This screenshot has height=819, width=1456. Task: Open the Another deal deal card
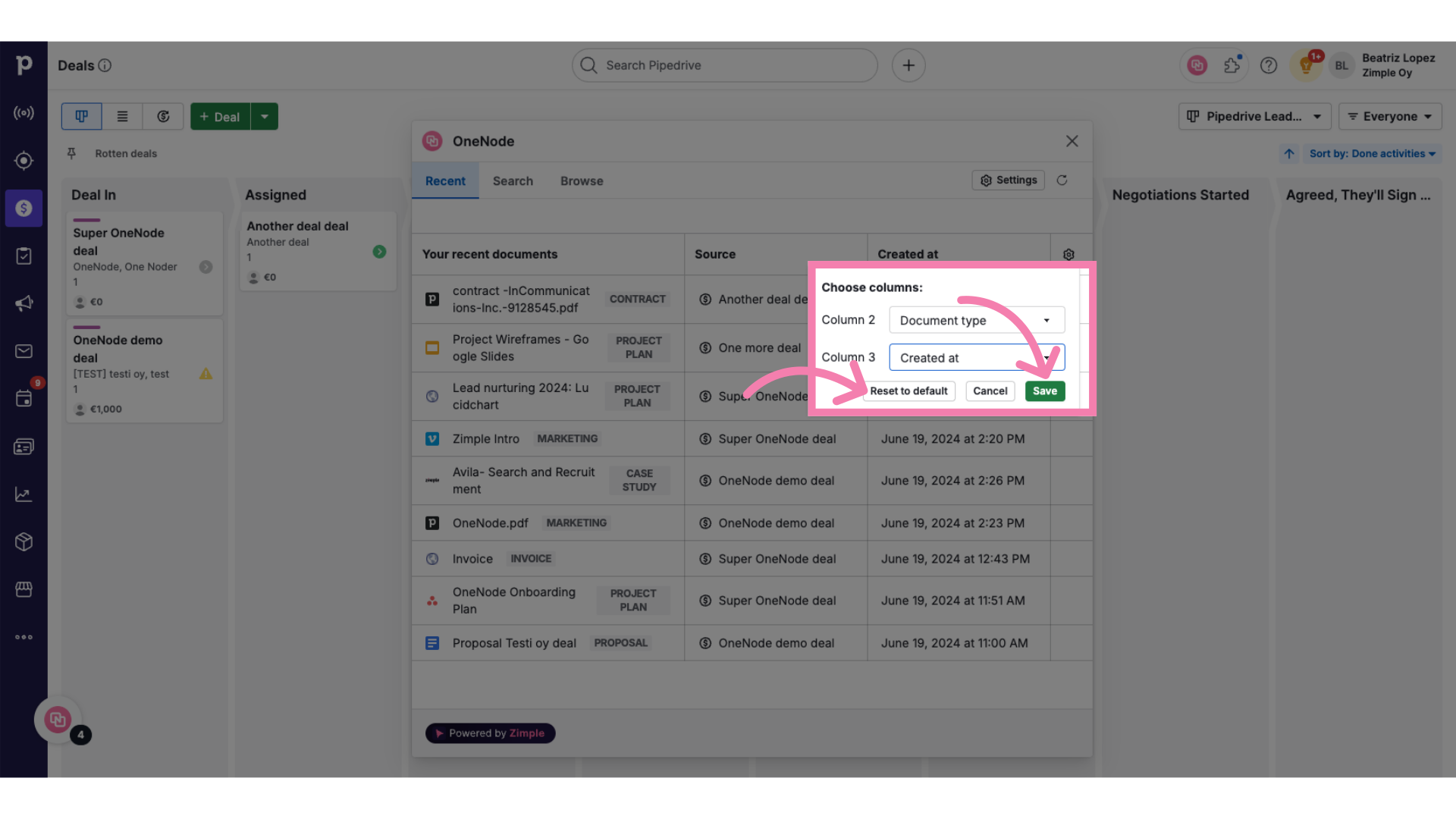click(318, 250)
